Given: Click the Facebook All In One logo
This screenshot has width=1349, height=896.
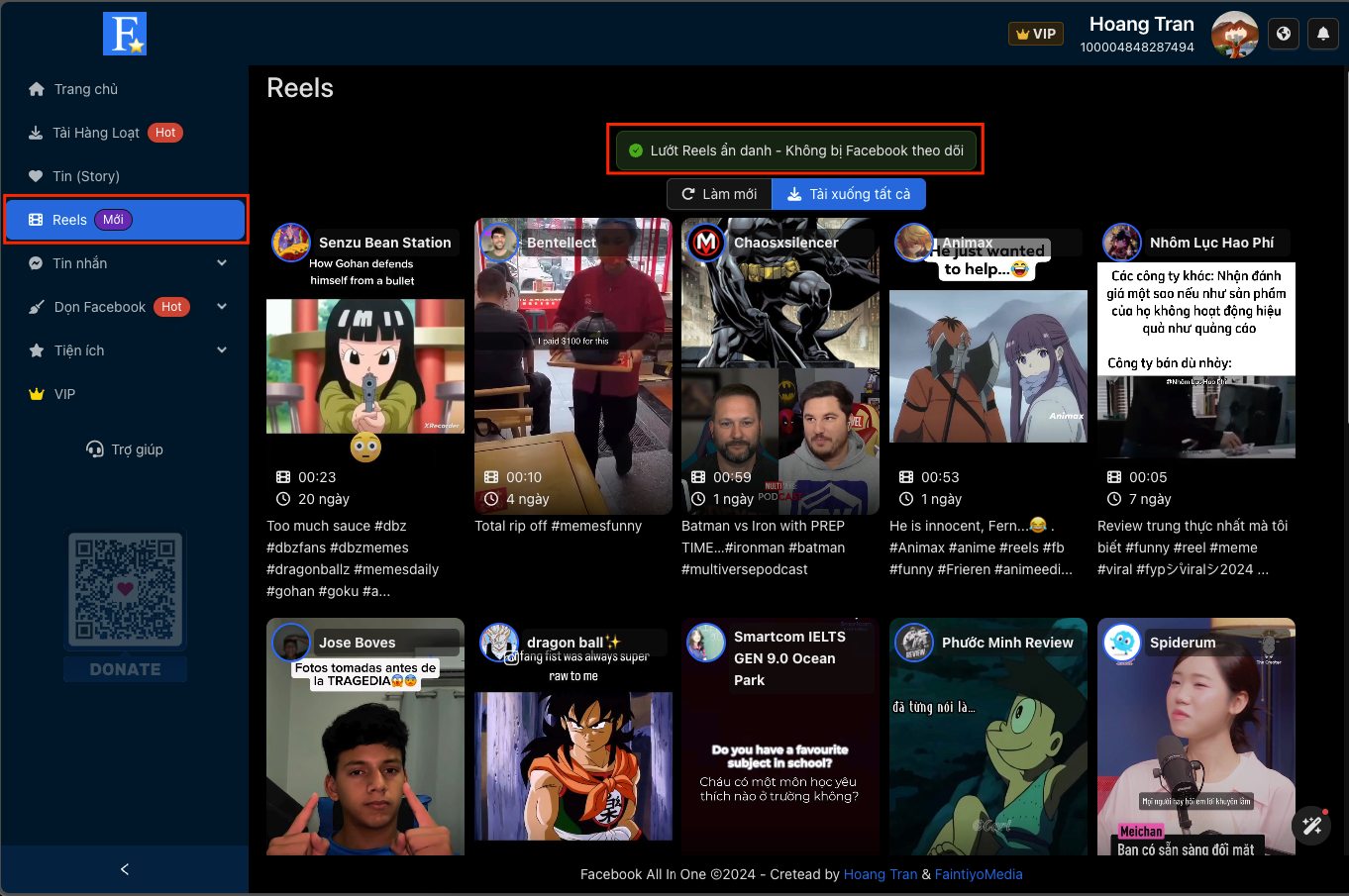Looking at the screenshot, I should pyautogui.click(x=125, y=34).
